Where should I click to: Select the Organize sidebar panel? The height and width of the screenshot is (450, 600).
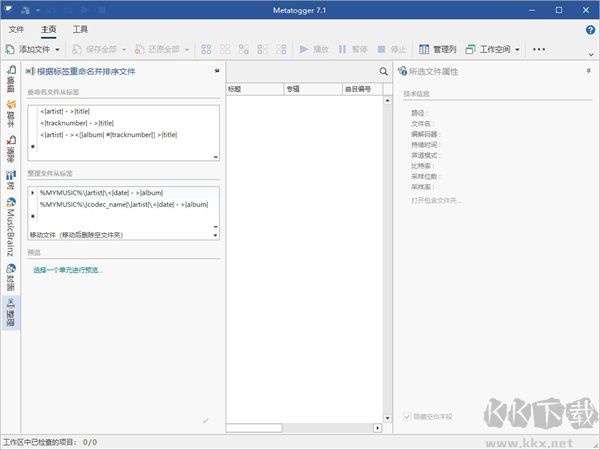point(11,312)
